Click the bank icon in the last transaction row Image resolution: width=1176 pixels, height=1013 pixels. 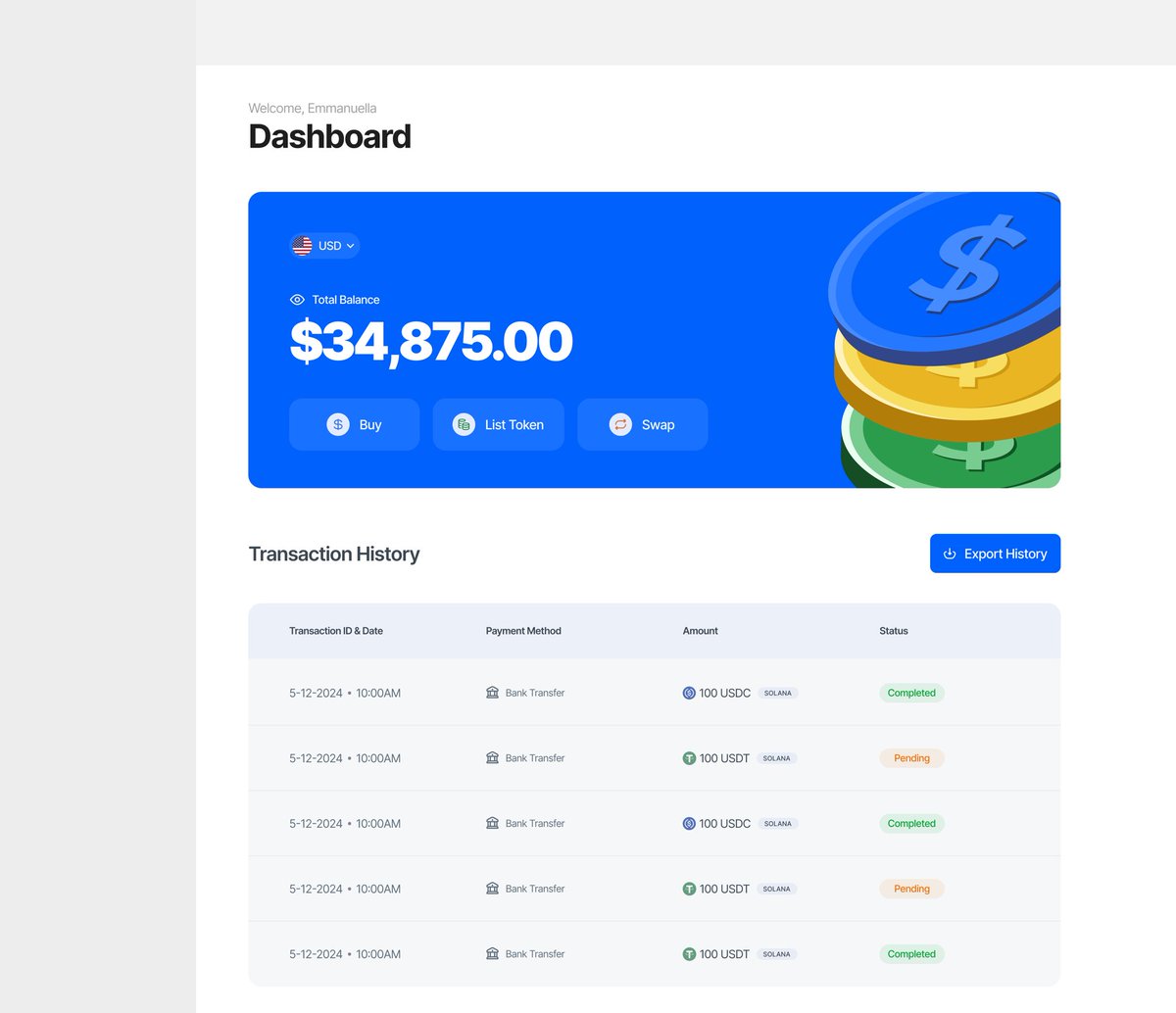pos(493,953)
